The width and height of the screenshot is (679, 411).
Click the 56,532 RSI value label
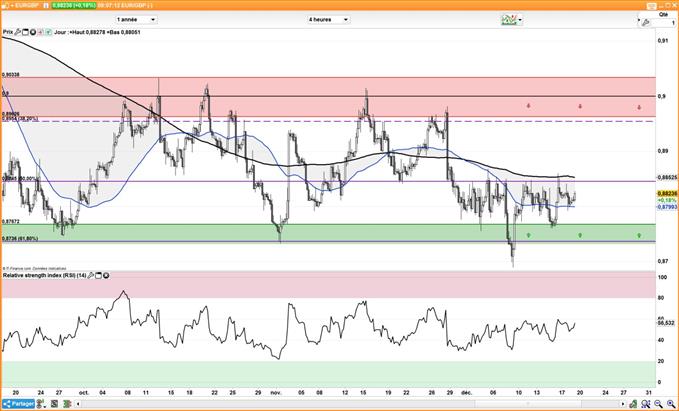pyautogui.click(x=666, y=323)
